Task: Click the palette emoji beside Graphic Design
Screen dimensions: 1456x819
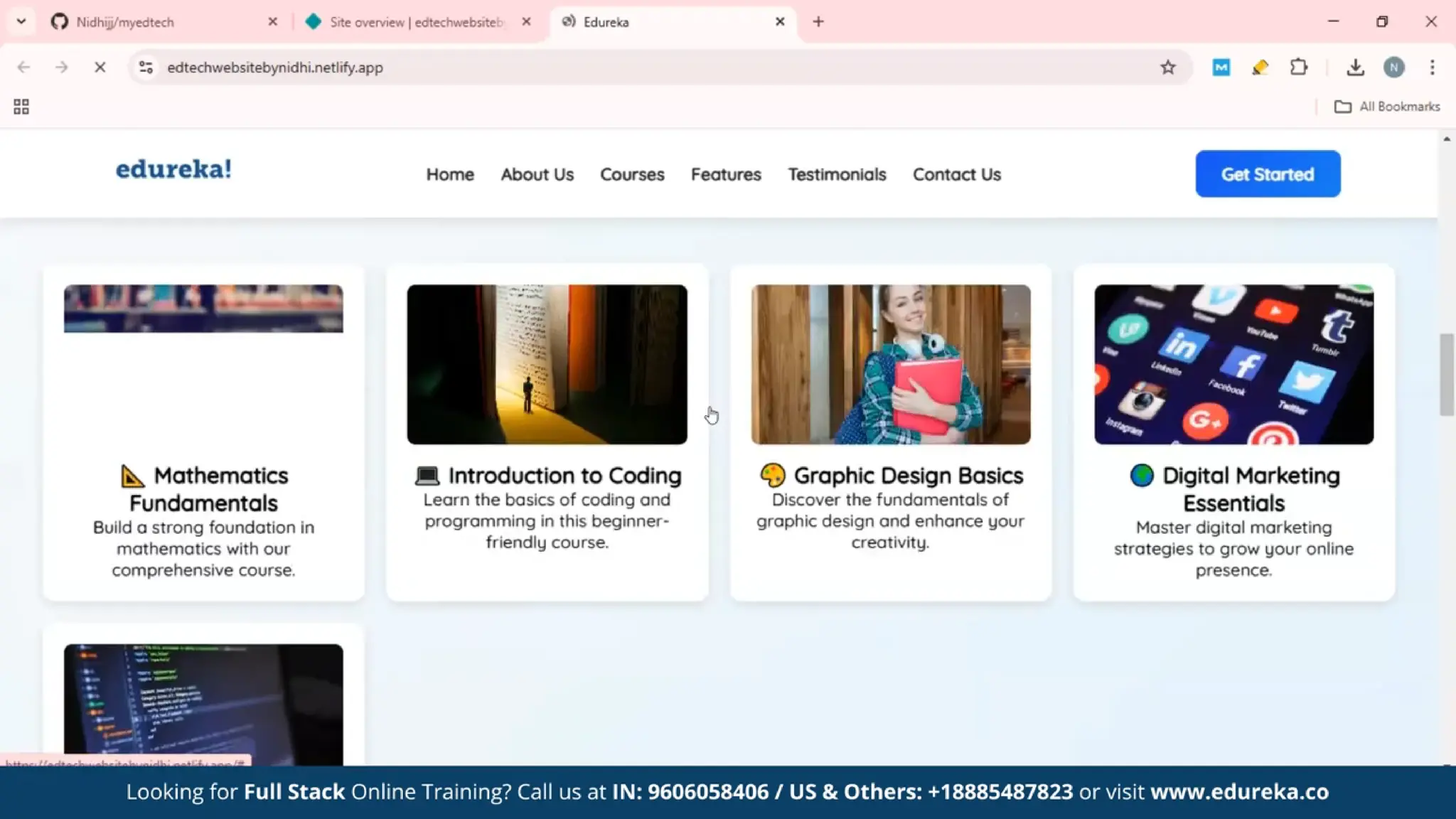Action: pos(773,475)
